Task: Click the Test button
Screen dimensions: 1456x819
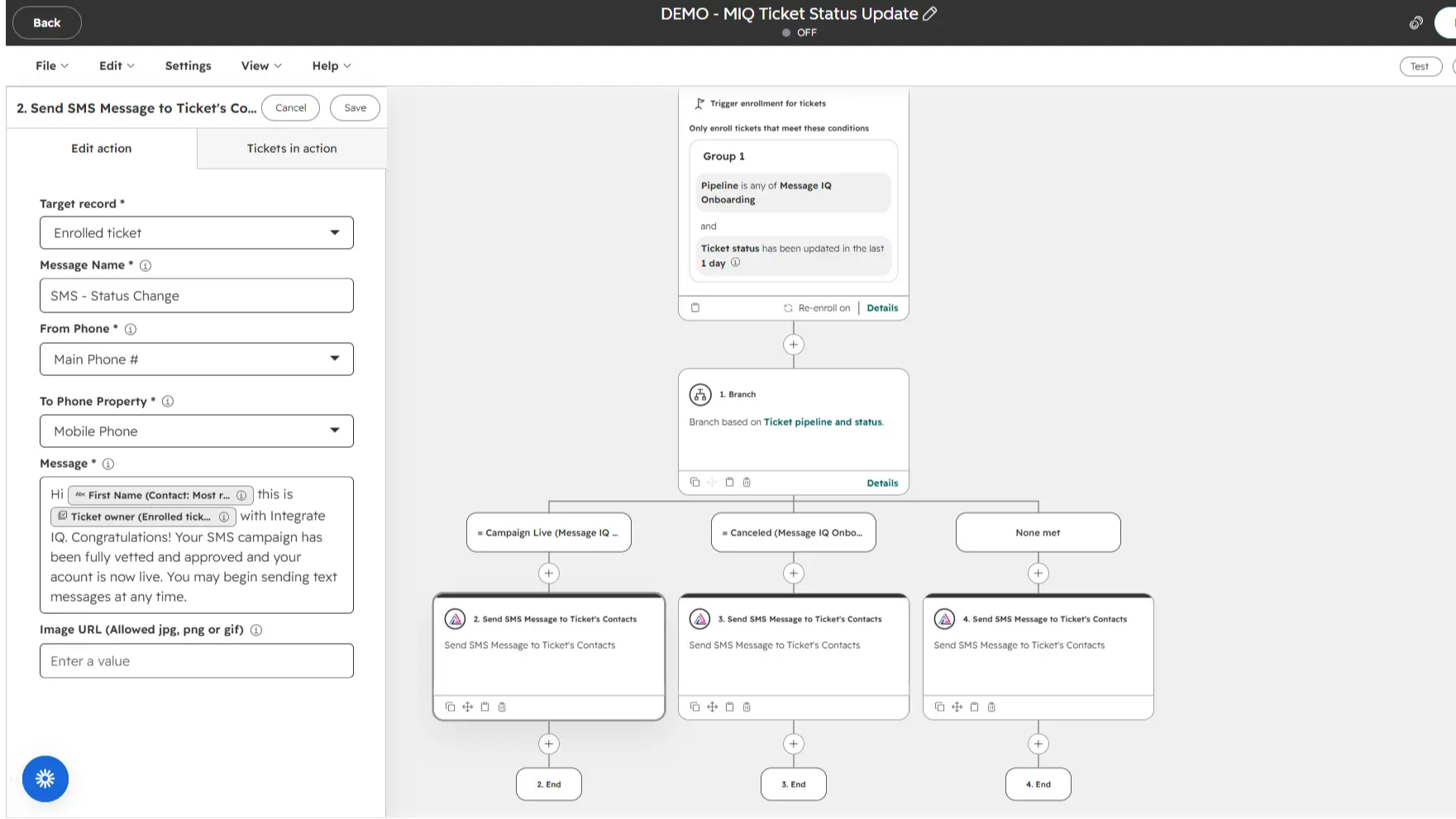Action: tap(1420, 67)
